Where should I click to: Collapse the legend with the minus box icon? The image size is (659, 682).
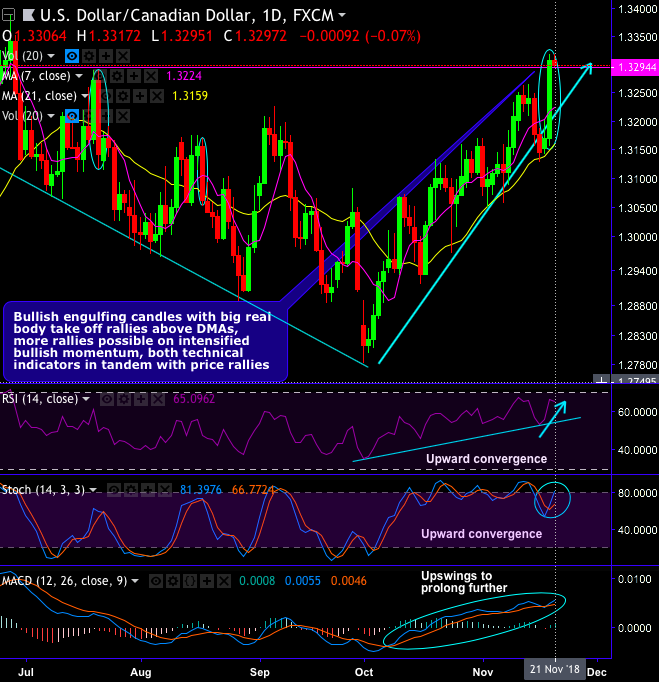8,16
